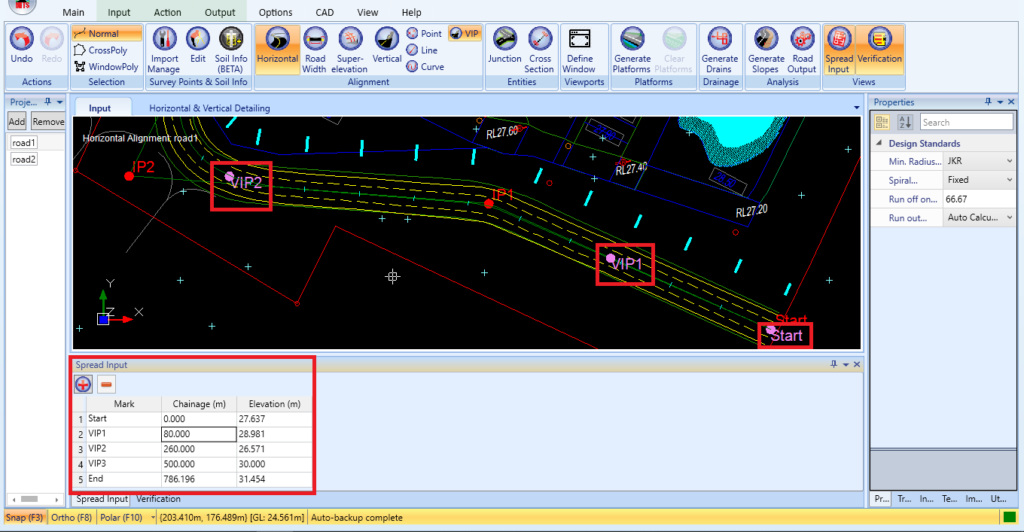Viewport: 1024px width, 532px height.
Task: Switch to Spread Input bottom tab
Action: point(102,499)
